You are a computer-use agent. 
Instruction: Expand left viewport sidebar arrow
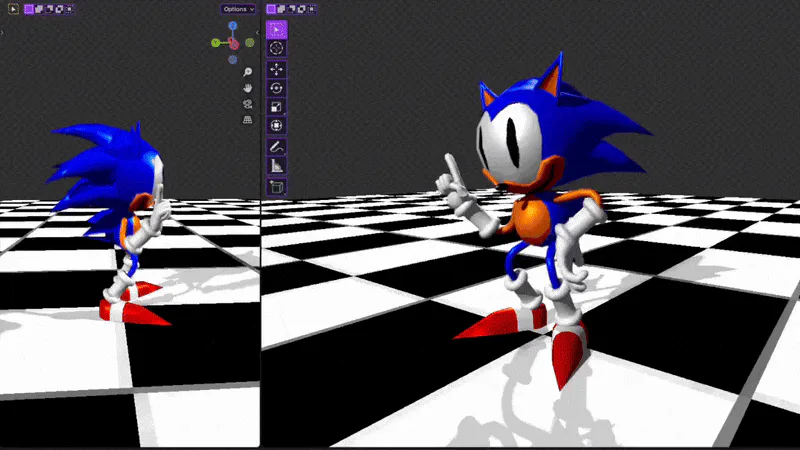coord(257,33)
